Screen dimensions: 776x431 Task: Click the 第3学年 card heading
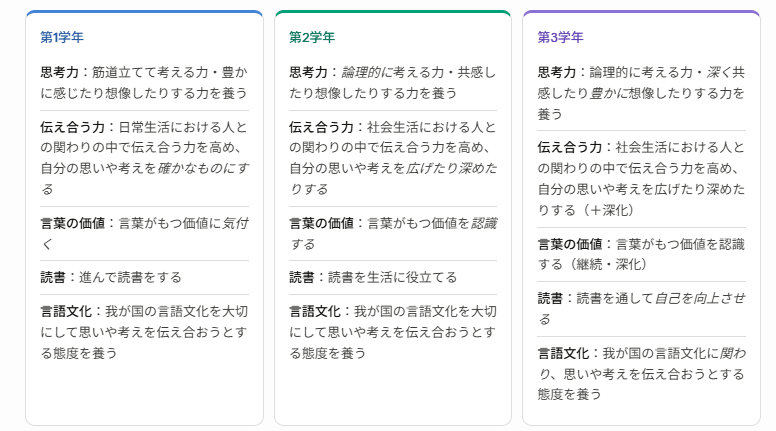pos(559,37)
